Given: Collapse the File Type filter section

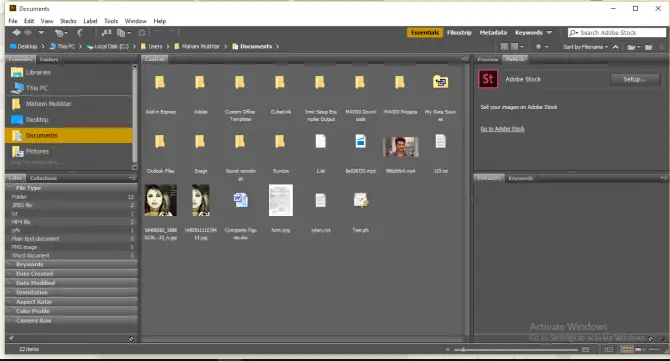Looking at the screenshot, I should 71,188.
